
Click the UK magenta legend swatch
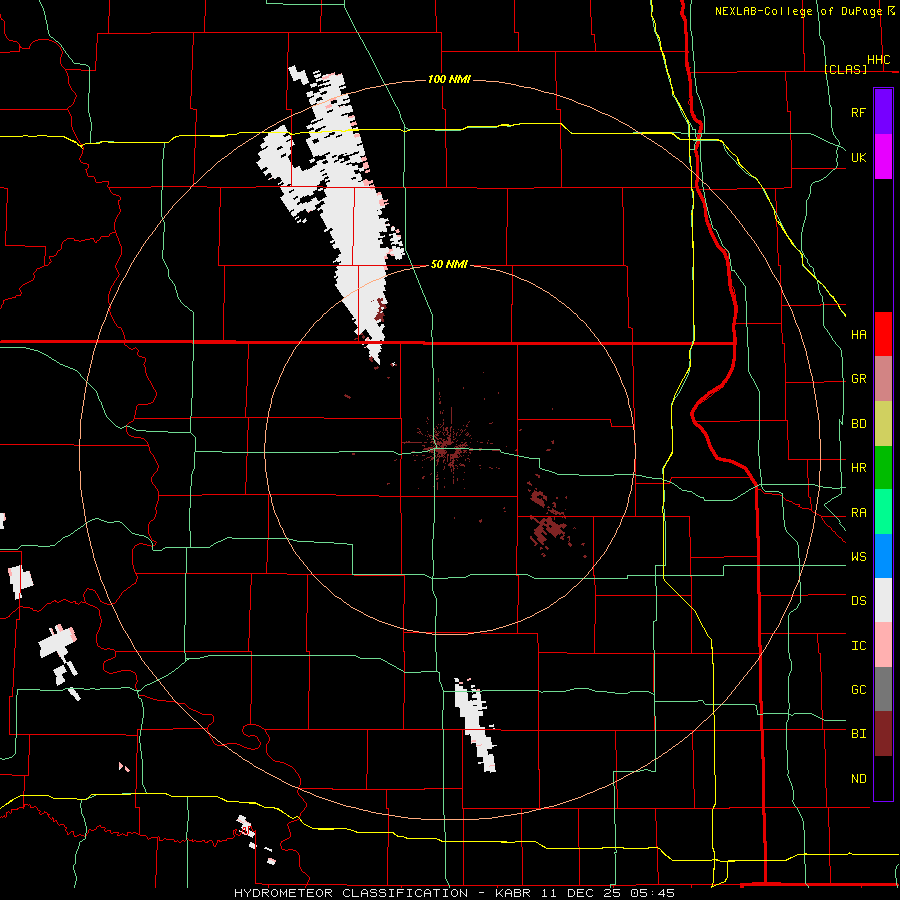click(883, 157)
